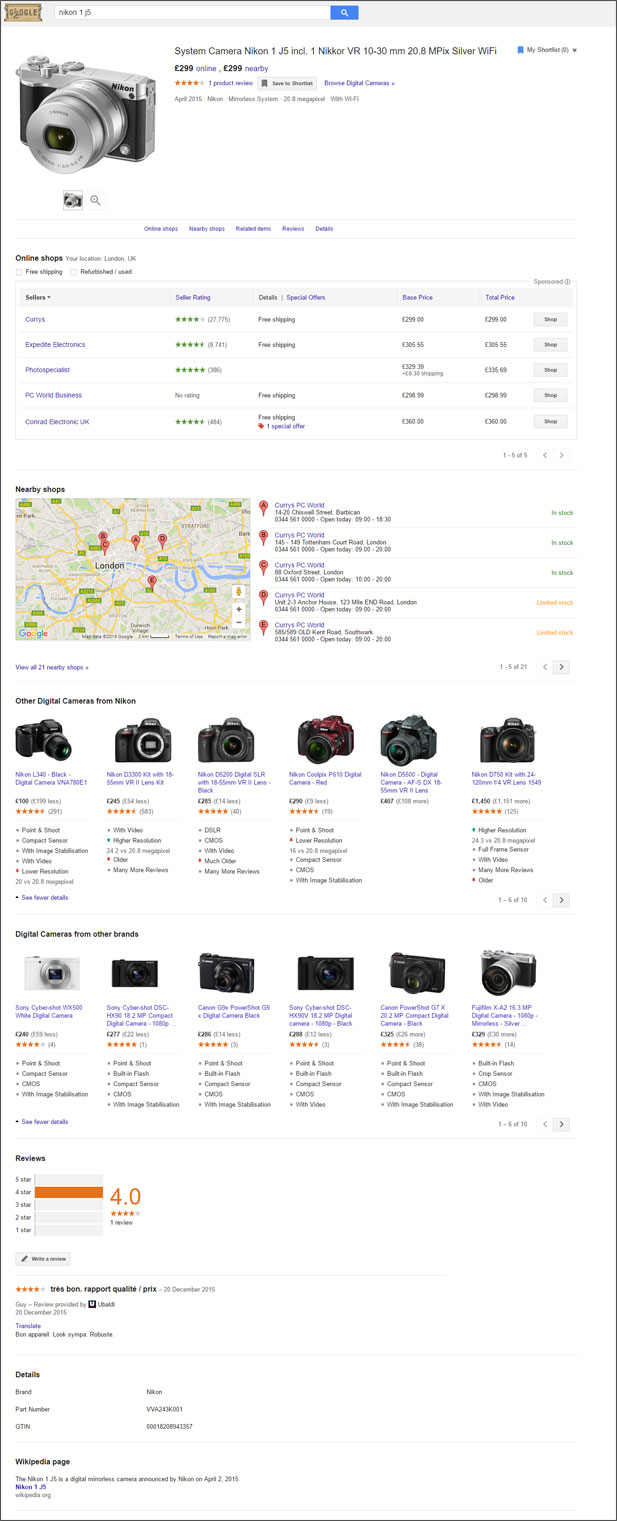Click the Shop button for Currys
617x1521 pixels.
pos(550,319)
